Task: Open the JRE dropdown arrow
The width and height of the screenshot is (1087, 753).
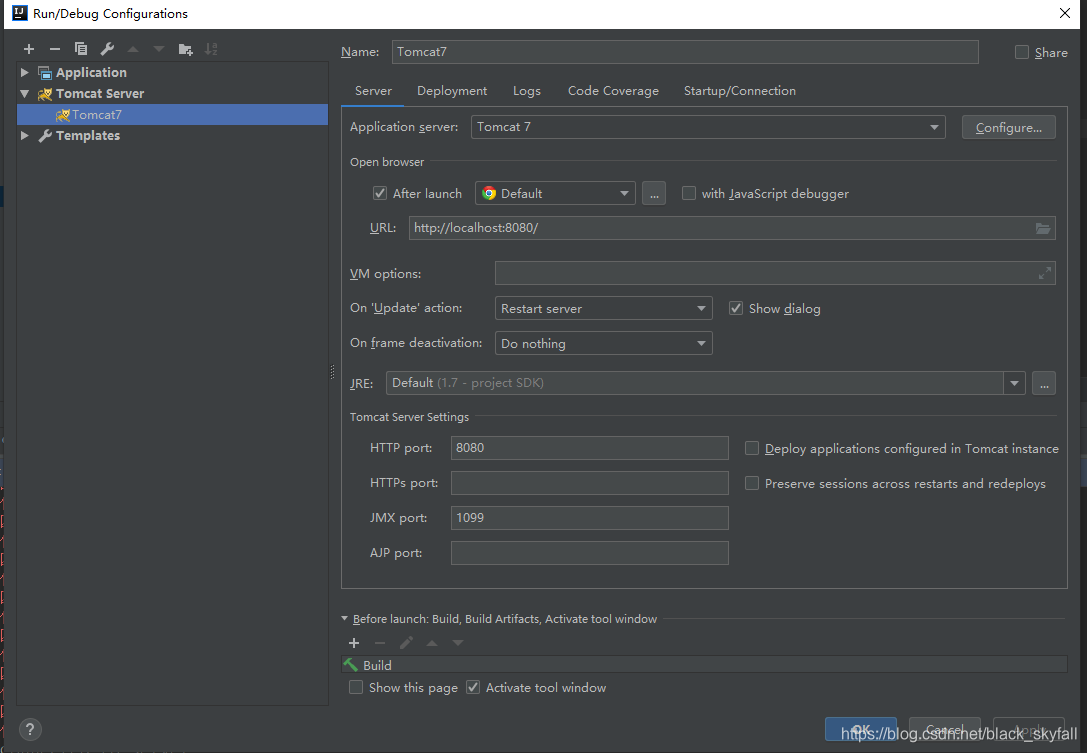Action: click(1014, 383)
